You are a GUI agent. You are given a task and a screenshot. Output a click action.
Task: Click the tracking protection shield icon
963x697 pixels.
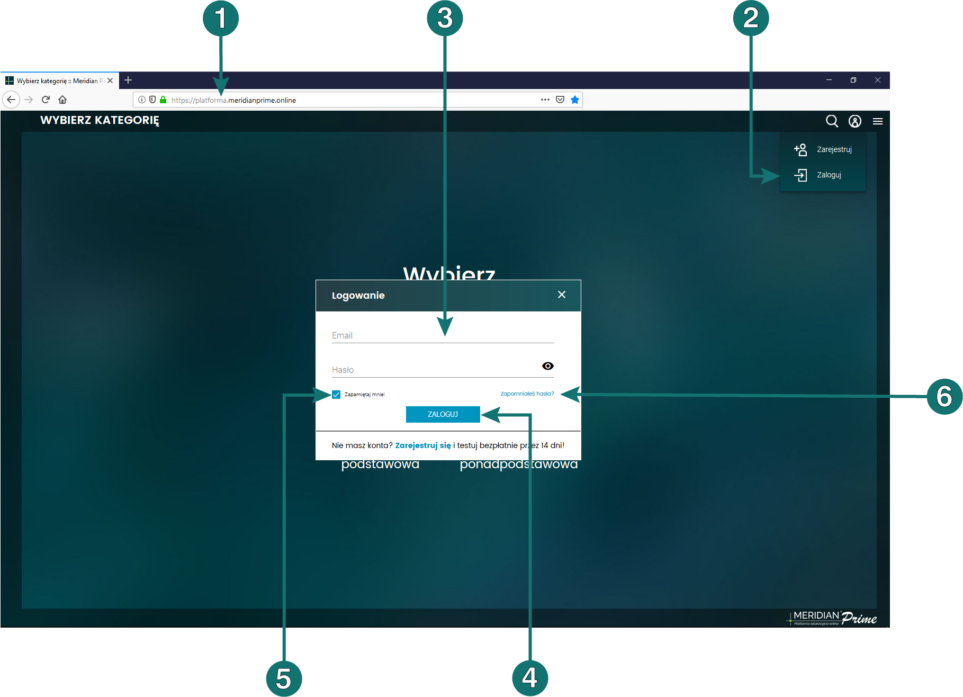(x=152, y=99)
